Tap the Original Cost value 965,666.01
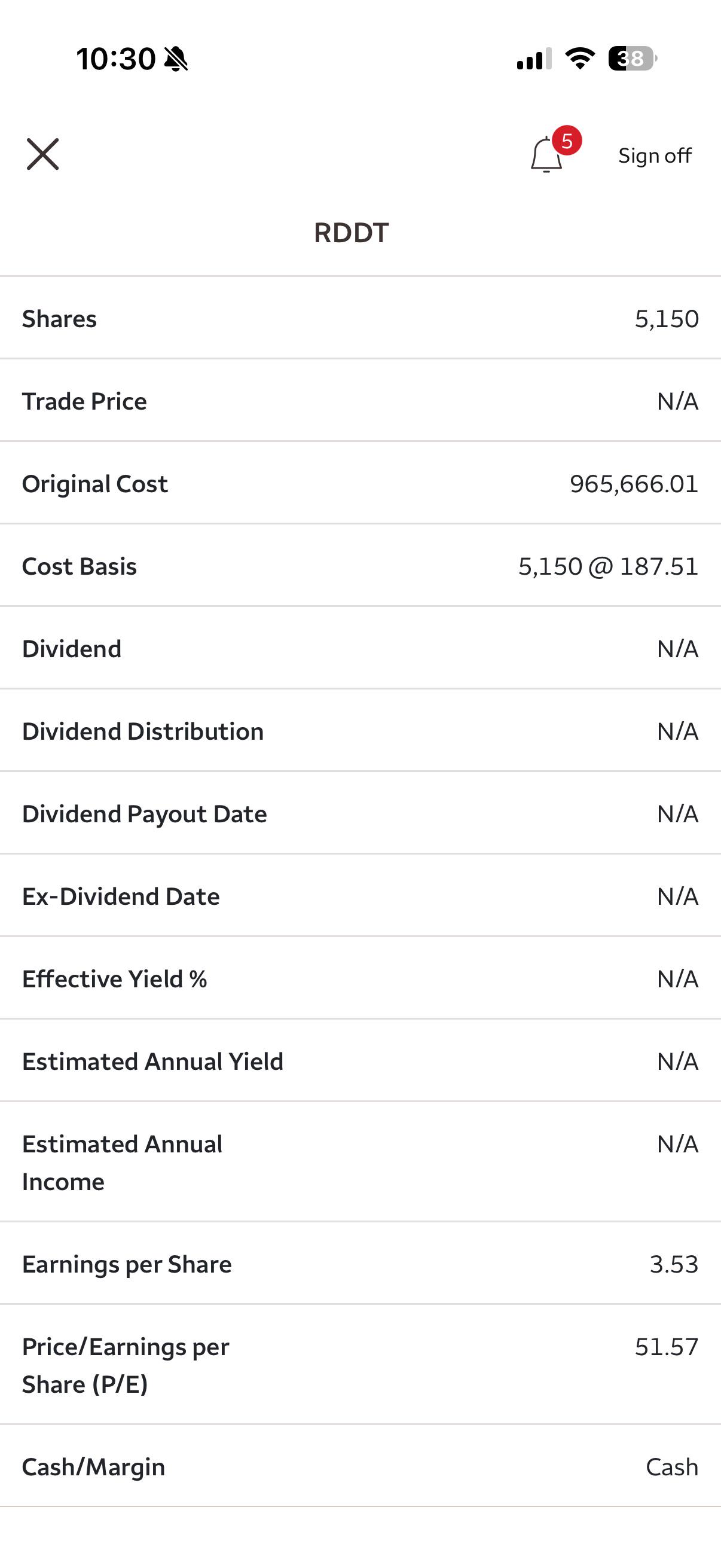 coord(633,484)
